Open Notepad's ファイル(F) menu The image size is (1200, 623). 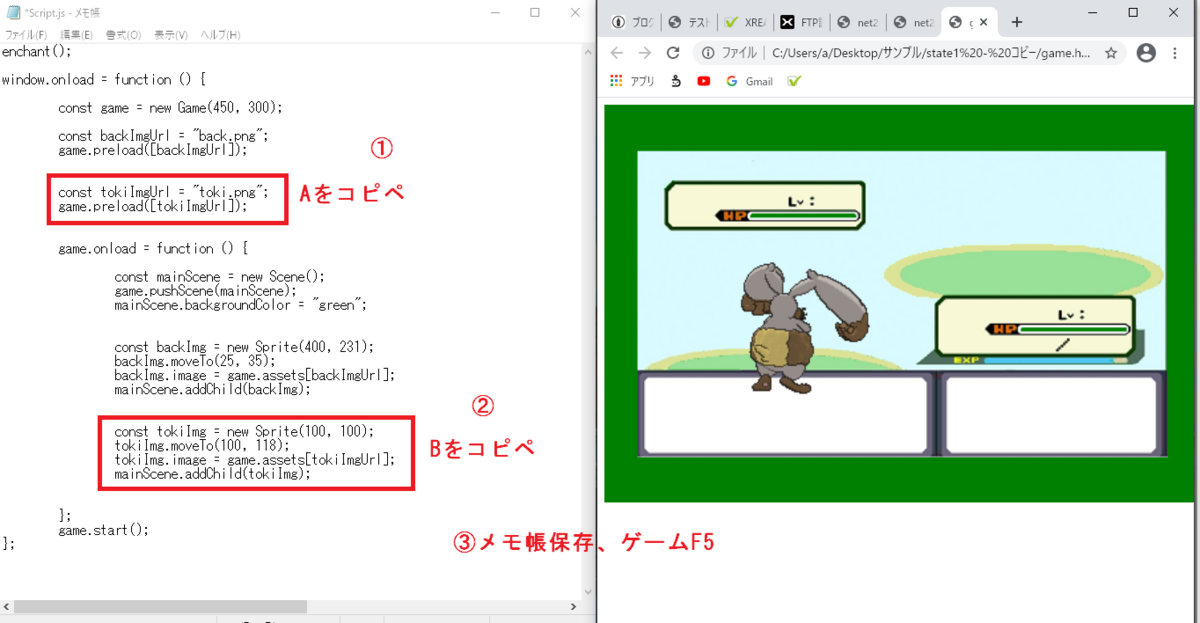[25, 35]
